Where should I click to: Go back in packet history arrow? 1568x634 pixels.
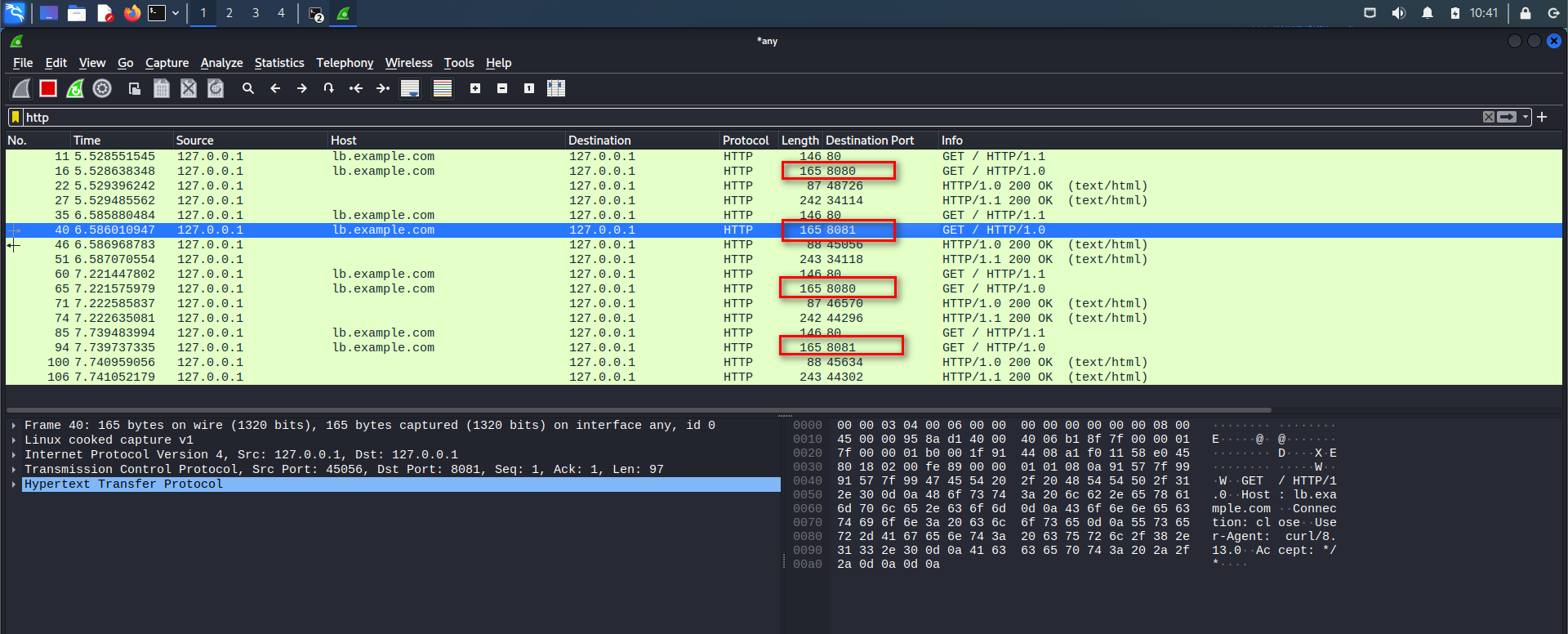pyautogui.click(x=275, y=88)
